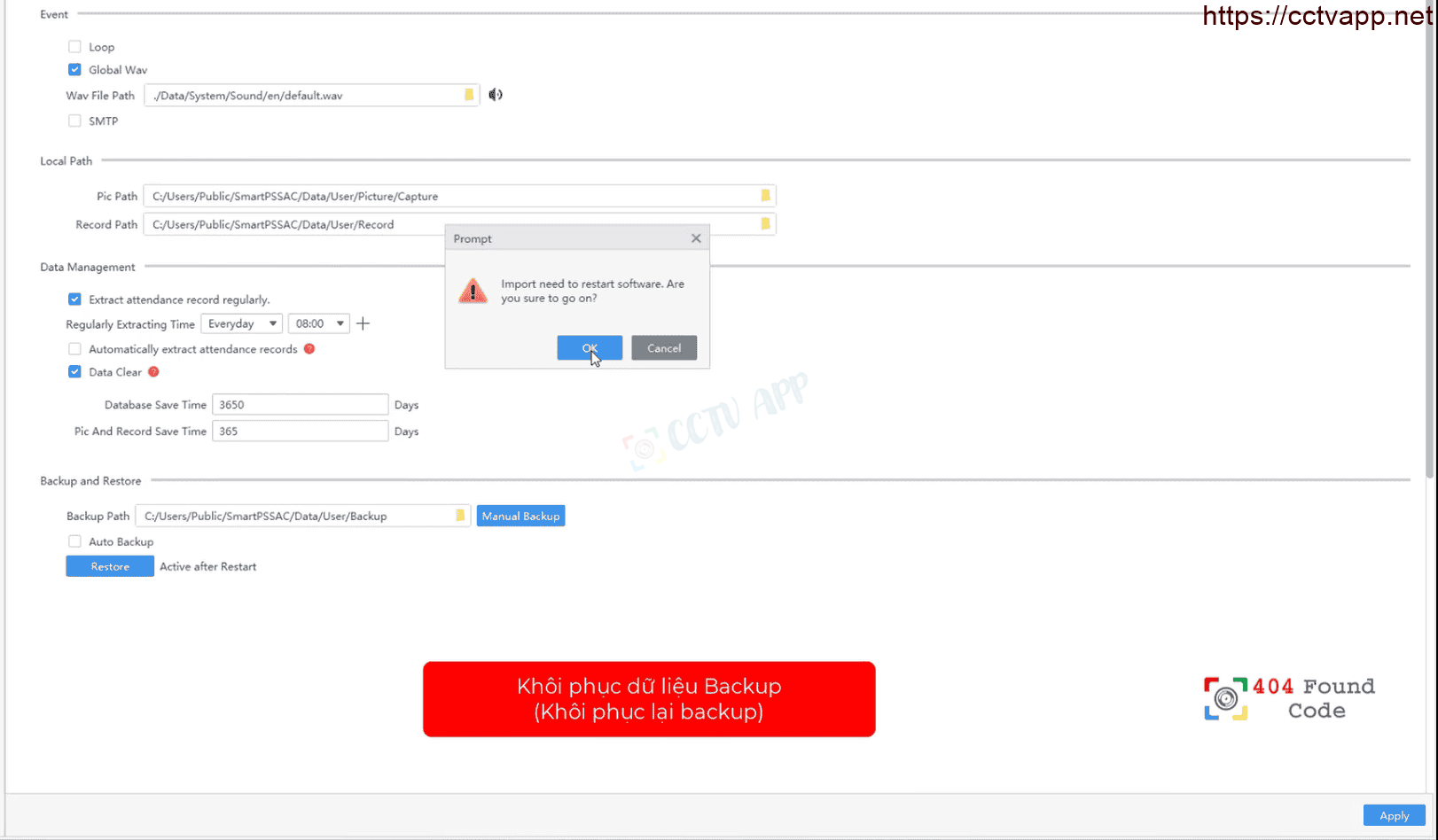This screenshot has width=1438, height=840.
Task: Open the Everyday frequency dropdown
Action: pos(242,323)
